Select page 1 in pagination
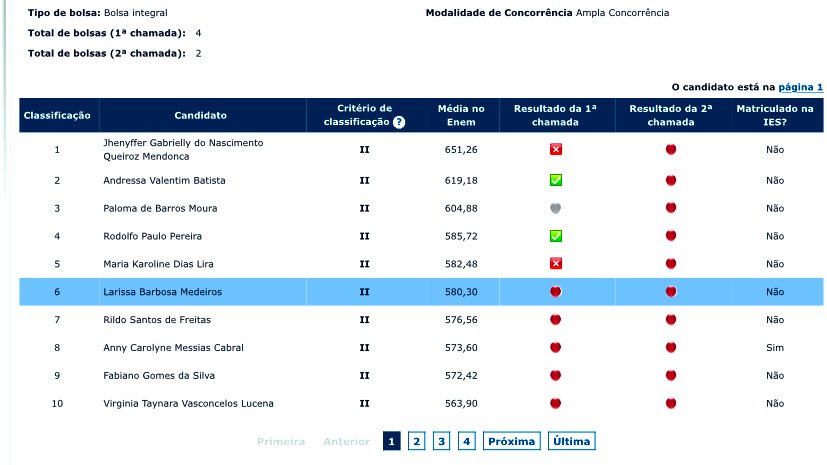The width and height of the screenshot is (827, 465). pyautogui.click(x=391, y=441)
